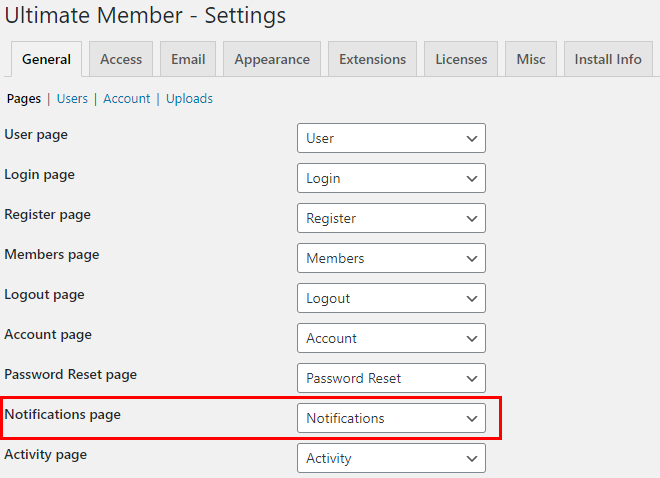Open the Misc tab

pyautogui.click(x=531, y=59)
